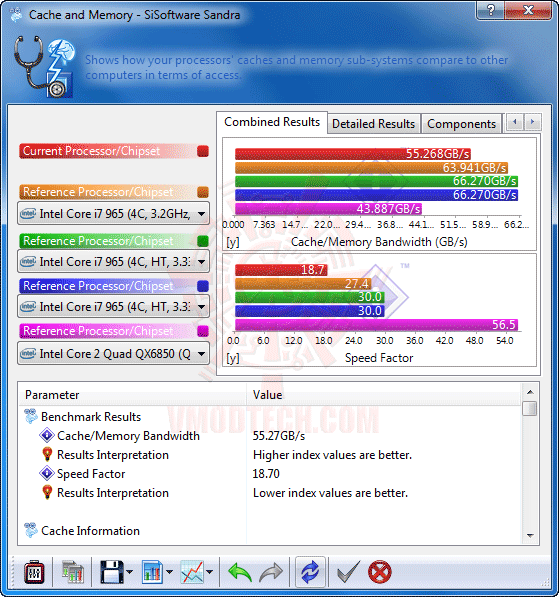The height and width of the screenshot is (597, 559).
Task: Click the red 18.7 speed factor bar
Action: (281, 270)
